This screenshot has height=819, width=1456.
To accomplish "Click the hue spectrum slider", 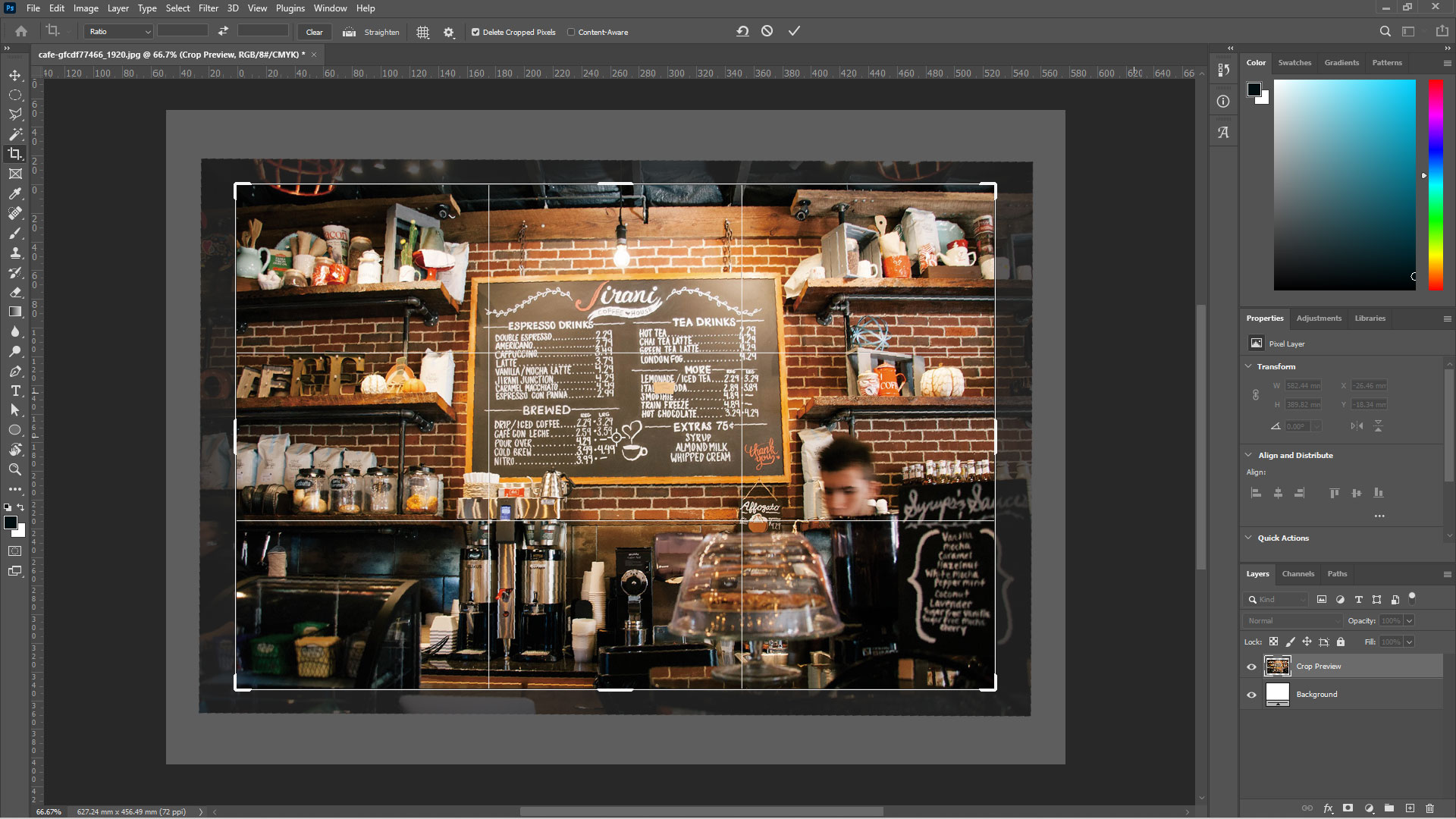I will coord(1436,184).
